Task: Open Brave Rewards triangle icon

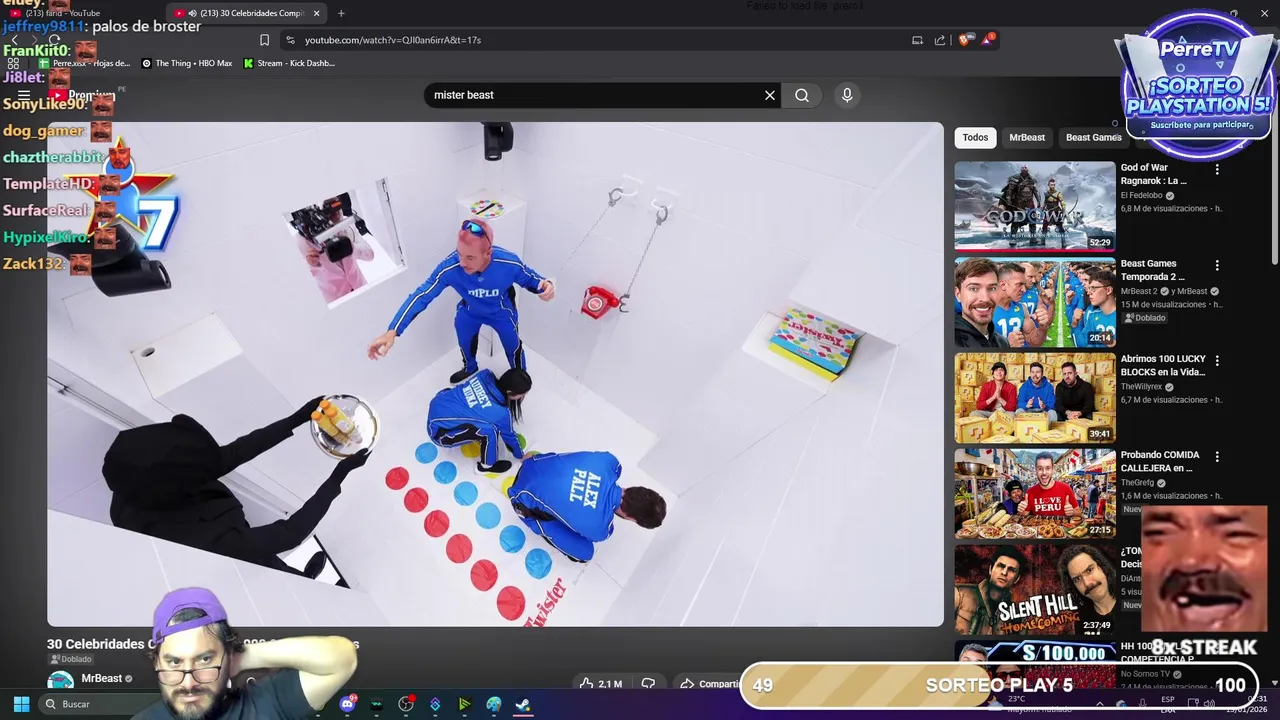Action: (989, 40)
